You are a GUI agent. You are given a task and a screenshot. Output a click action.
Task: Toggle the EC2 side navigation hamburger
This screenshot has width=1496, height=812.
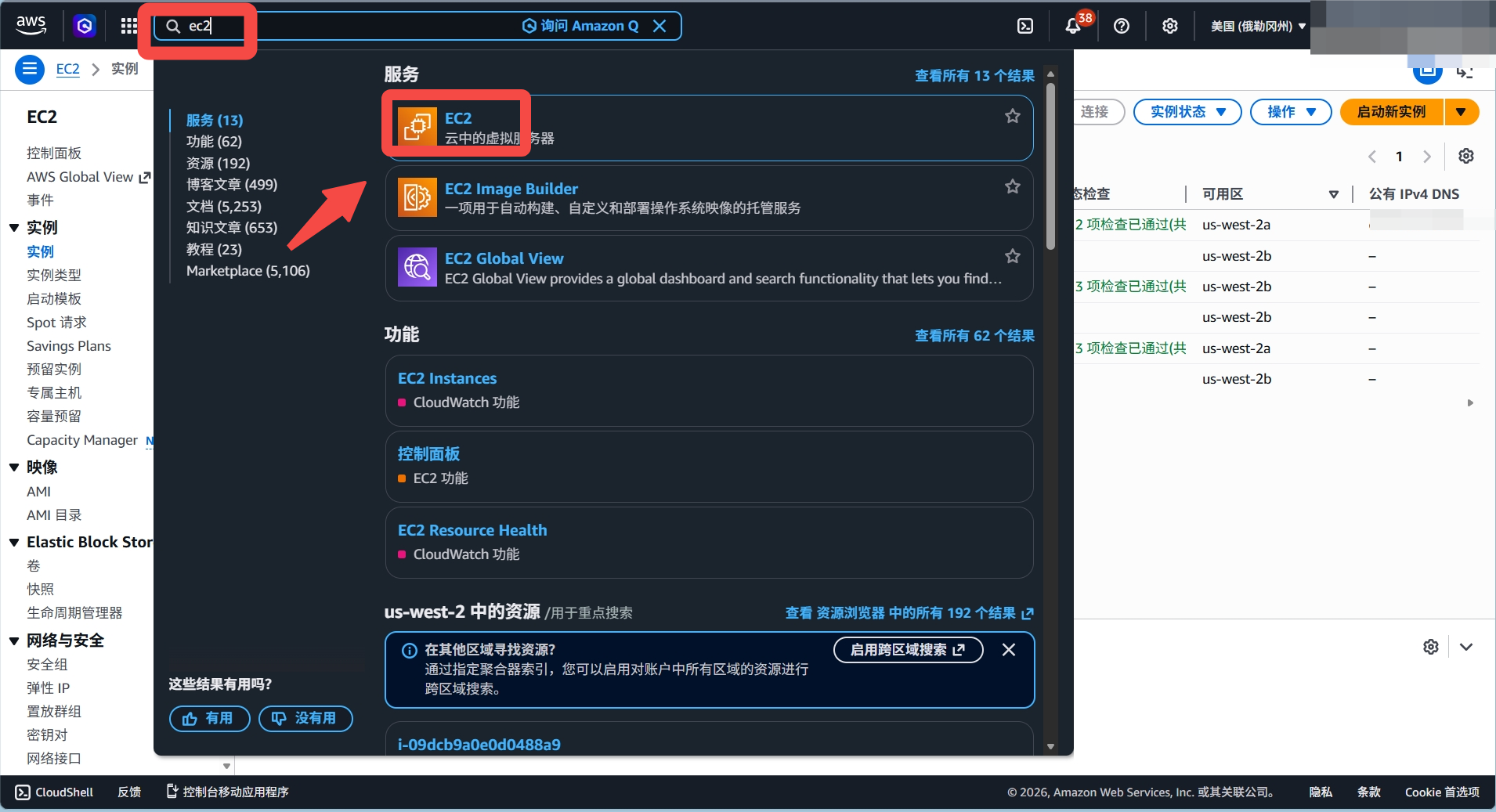coord(30,69)
